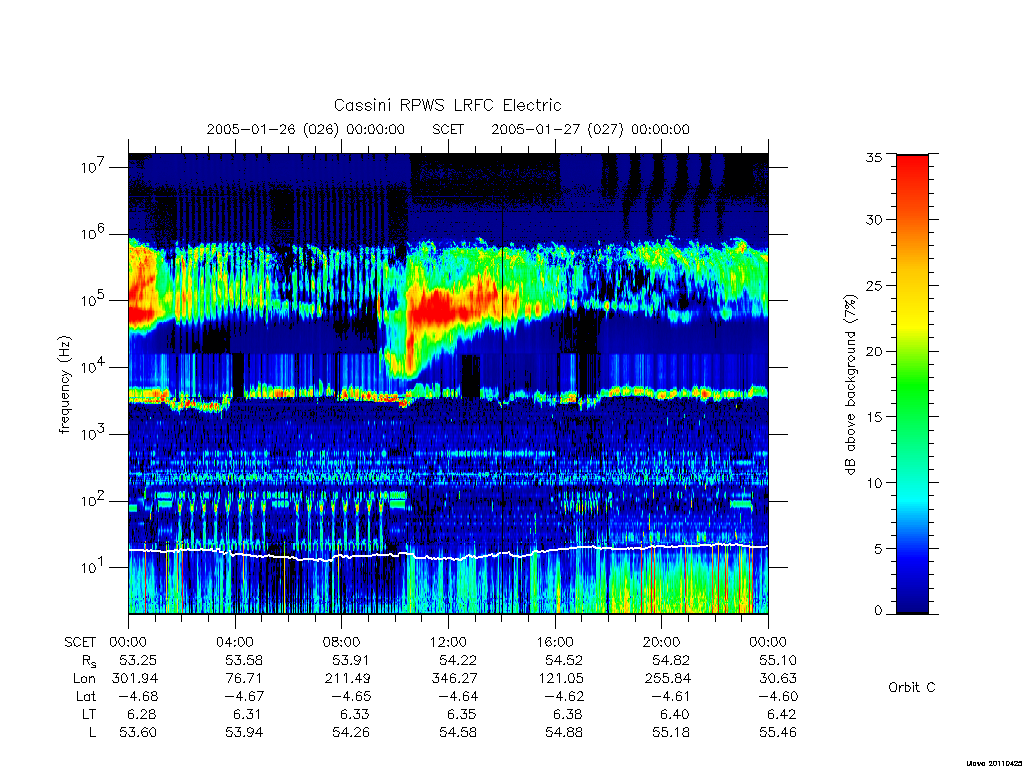This screenshot has width=1024, height=768.
Task: Click the 10^4 frequency axis tick label
Action: (x=93, y=367)
